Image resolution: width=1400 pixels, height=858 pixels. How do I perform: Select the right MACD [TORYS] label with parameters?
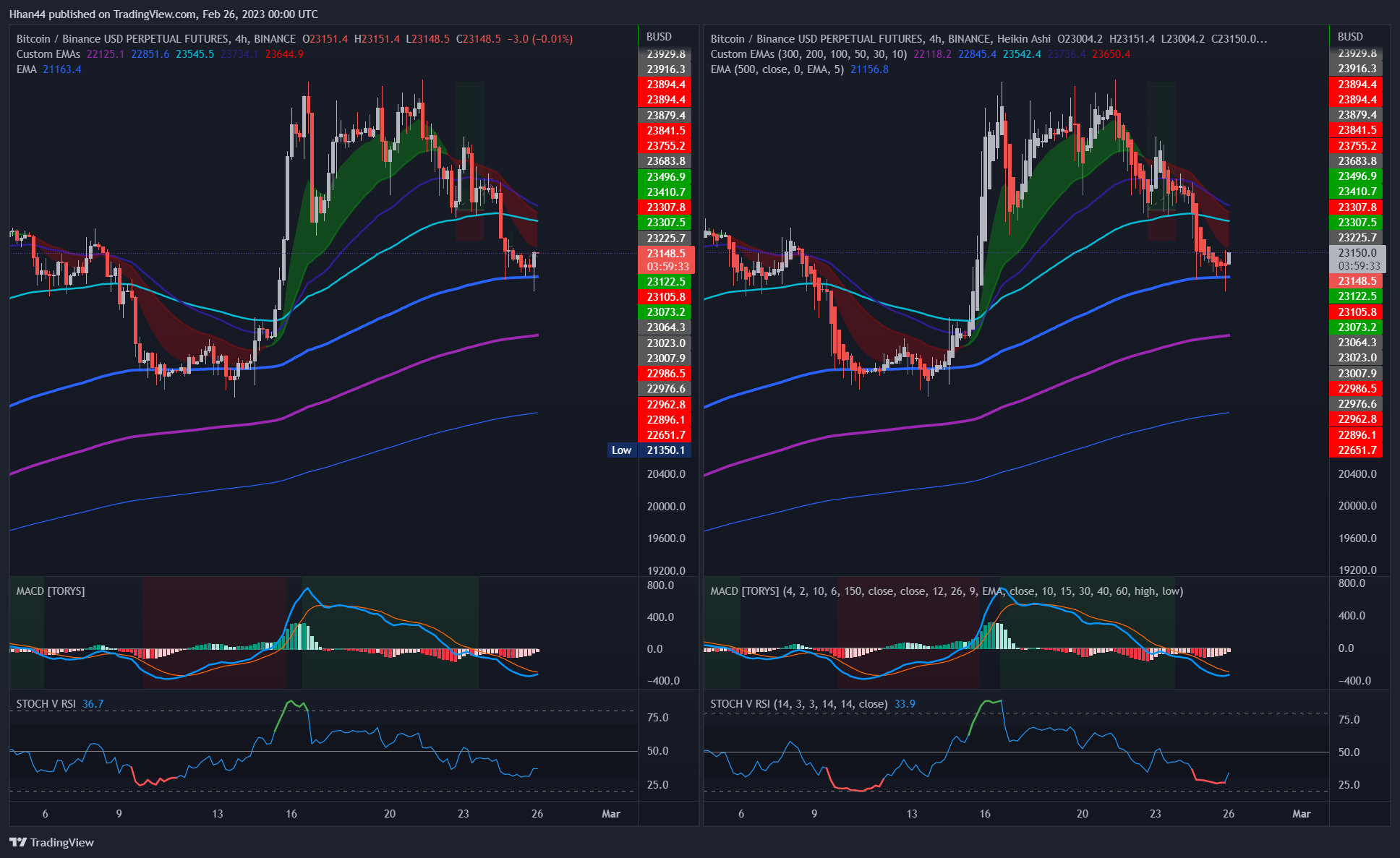coord(947,591)
